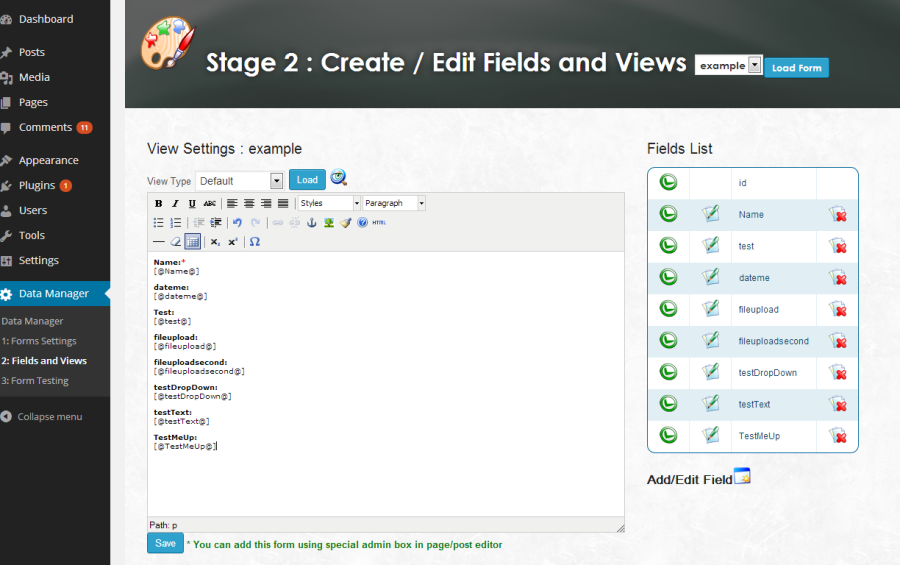Toggle green status icon for Name field
900x565 pixels.
(x=668, y=214)
